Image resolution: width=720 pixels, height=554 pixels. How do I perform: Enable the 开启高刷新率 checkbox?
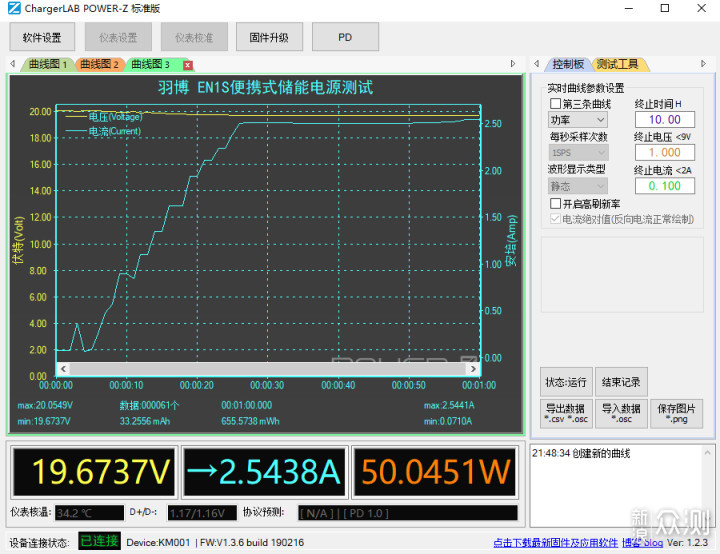coord(556,203)
